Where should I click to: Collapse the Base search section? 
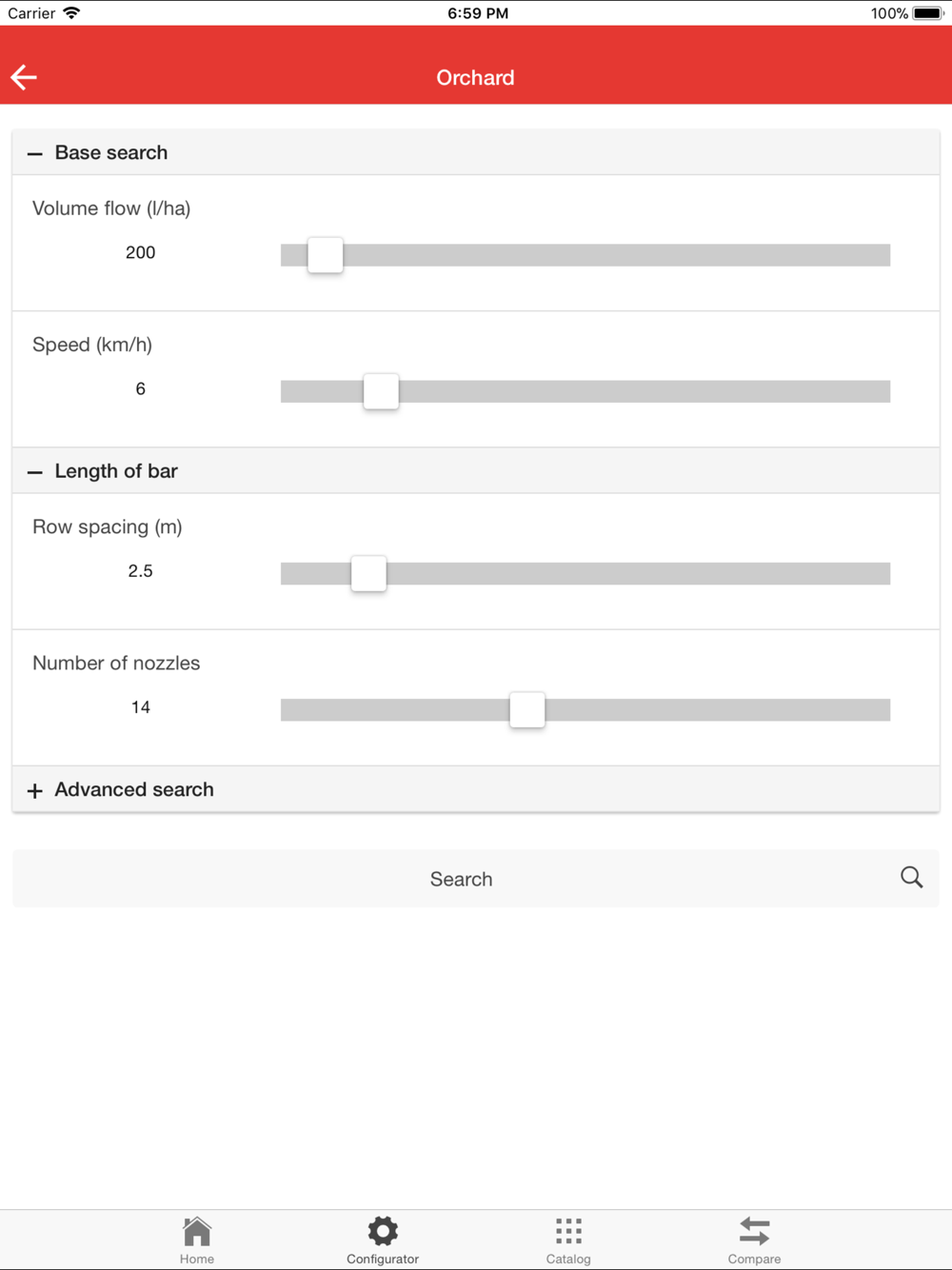[35, 153]
